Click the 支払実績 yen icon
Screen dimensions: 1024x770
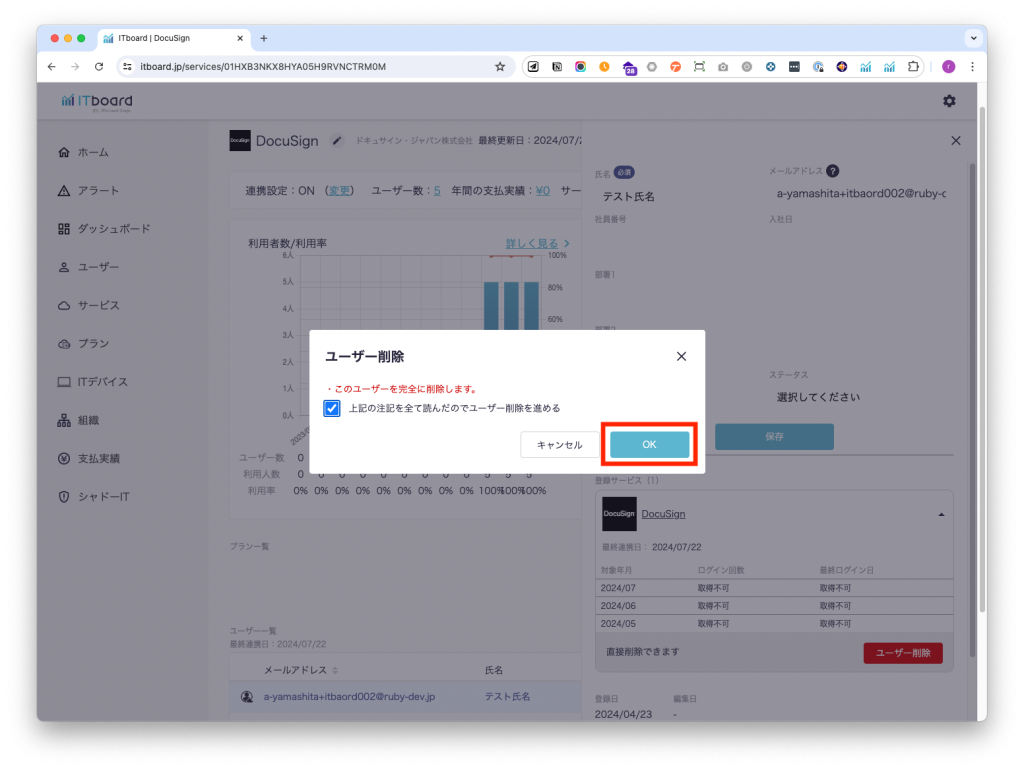tap(64, 458)
